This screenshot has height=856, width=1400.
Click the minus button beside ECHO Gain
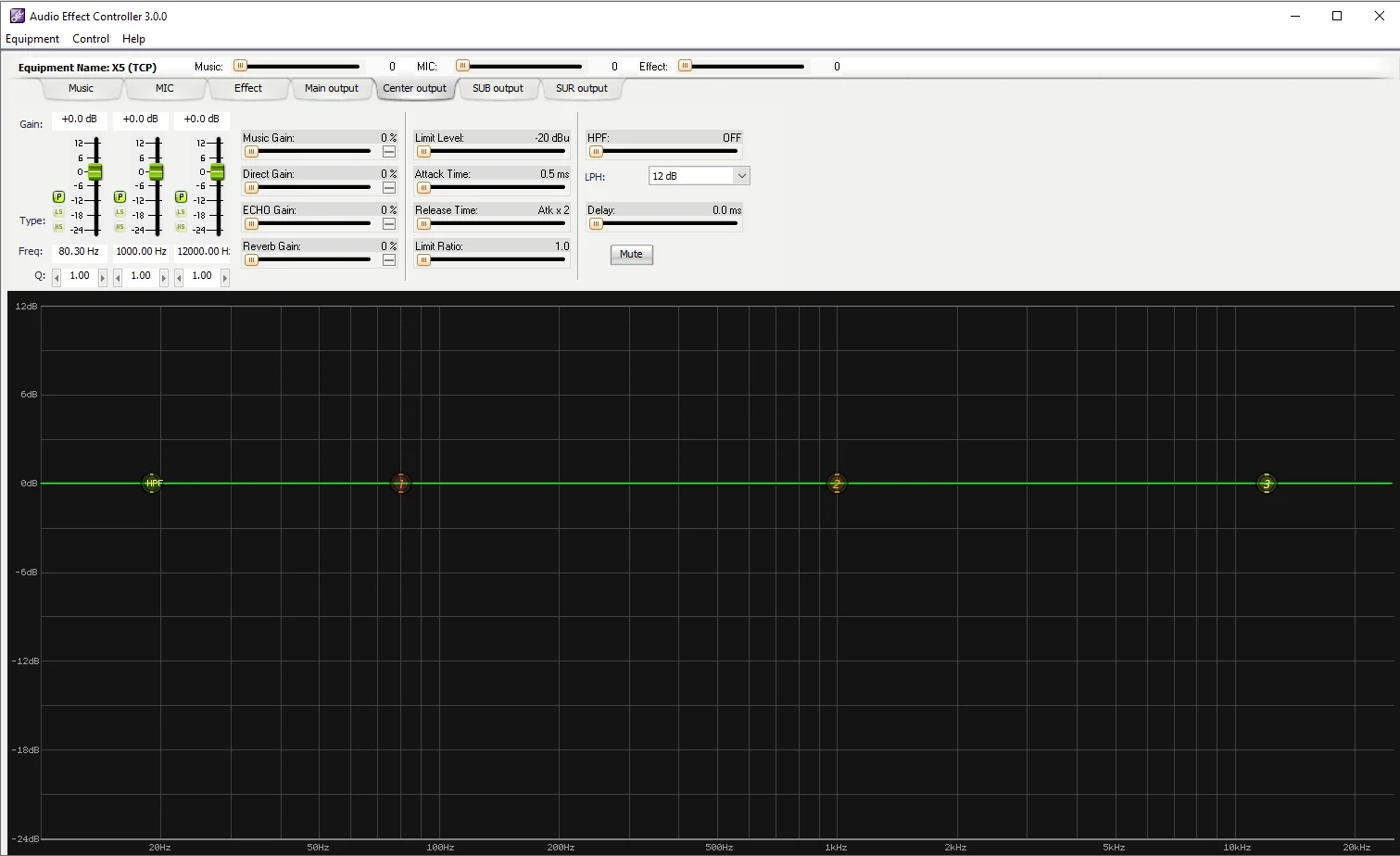click(389, 224)
